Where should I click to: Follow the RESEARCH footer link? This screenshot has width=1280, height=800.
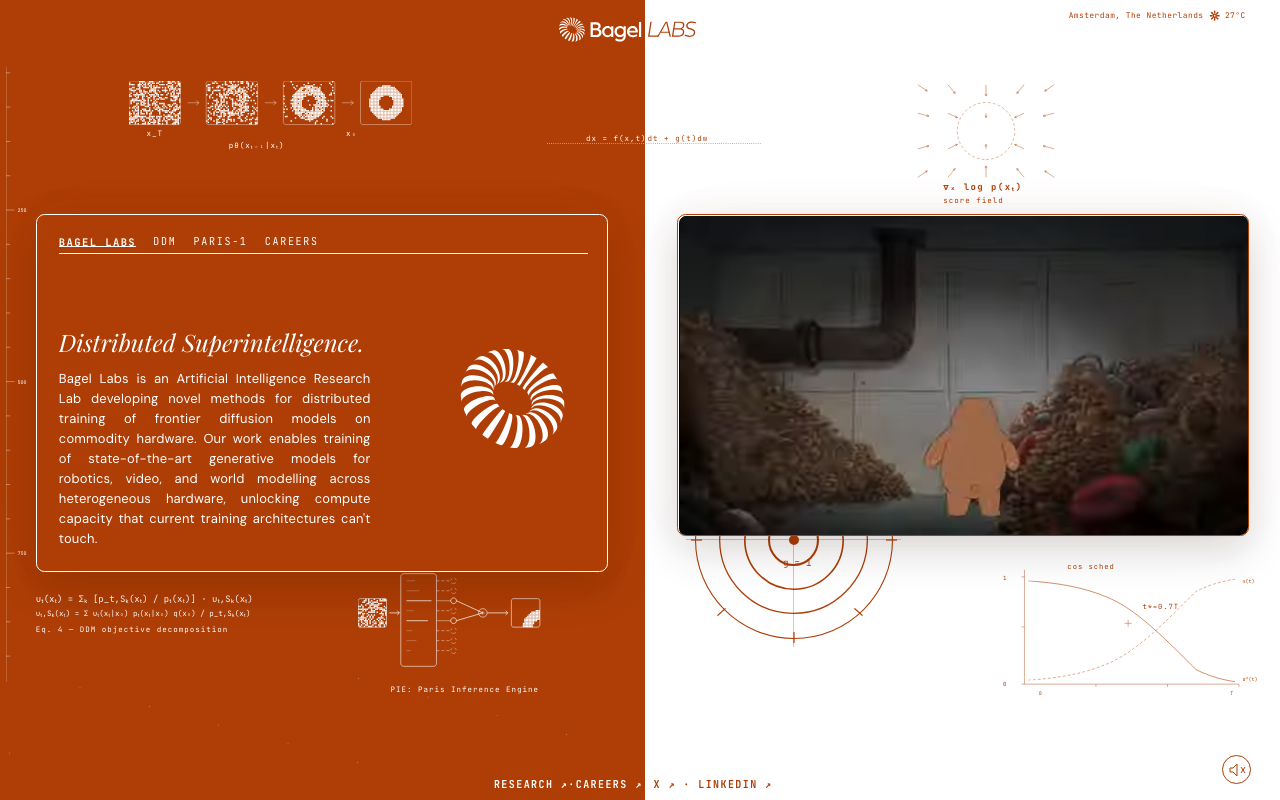tap(530, 785)
